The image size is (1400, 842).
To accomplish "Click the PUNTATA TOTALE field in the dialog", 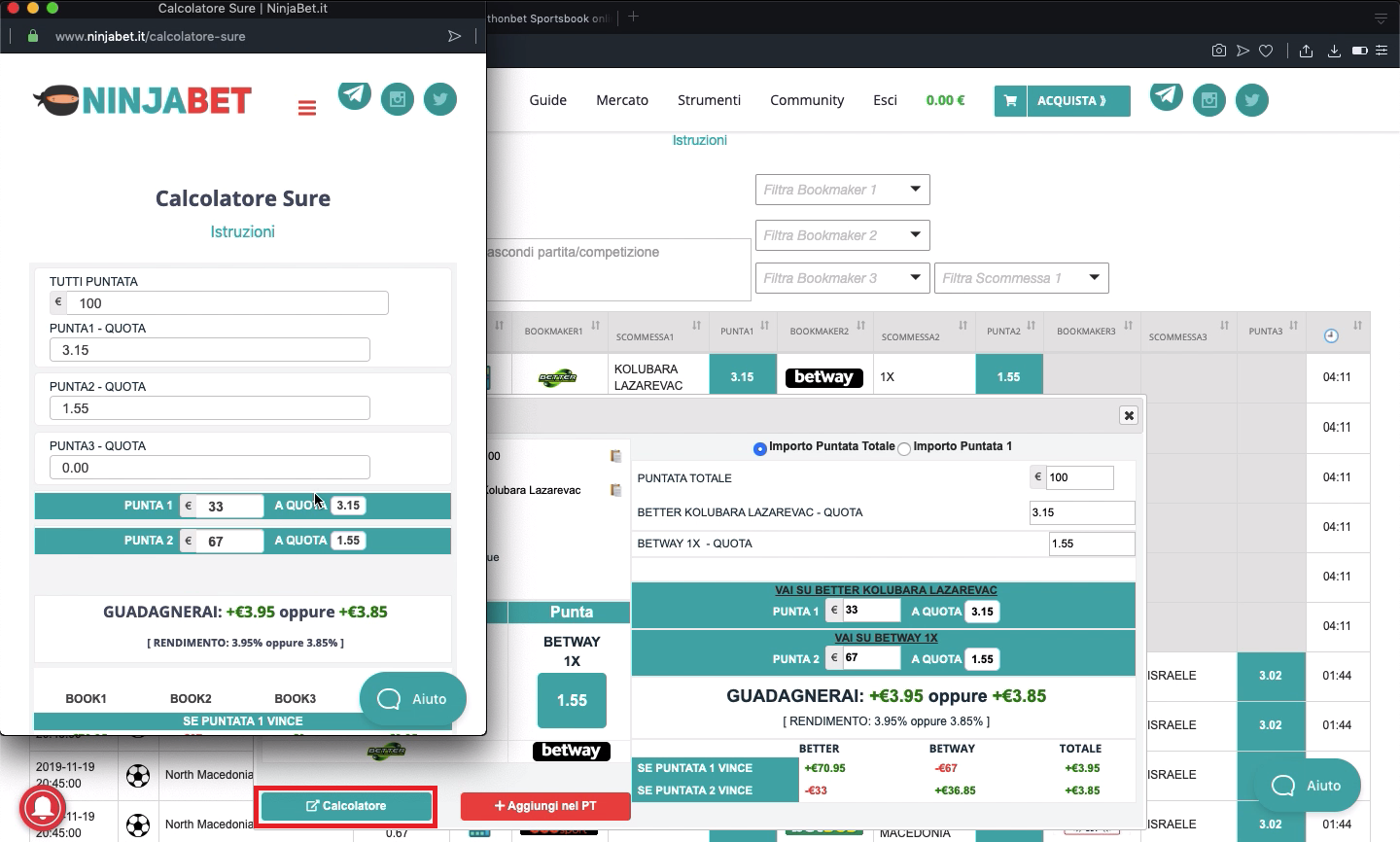I will (x=1079, y=477).
